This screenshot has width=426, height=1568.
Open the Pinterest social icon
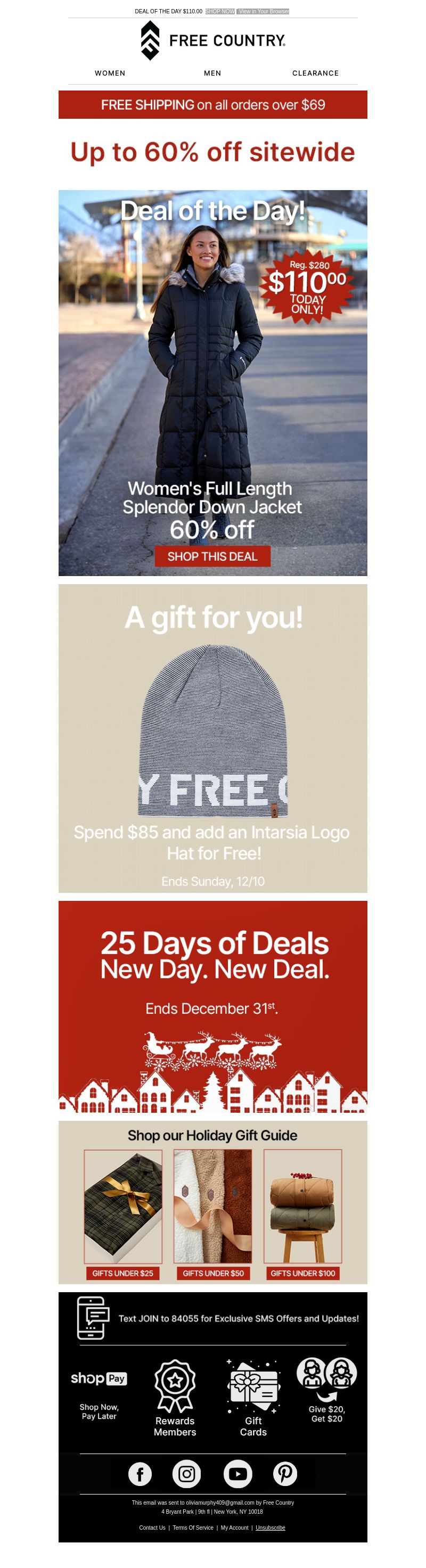pos(285,1474)
